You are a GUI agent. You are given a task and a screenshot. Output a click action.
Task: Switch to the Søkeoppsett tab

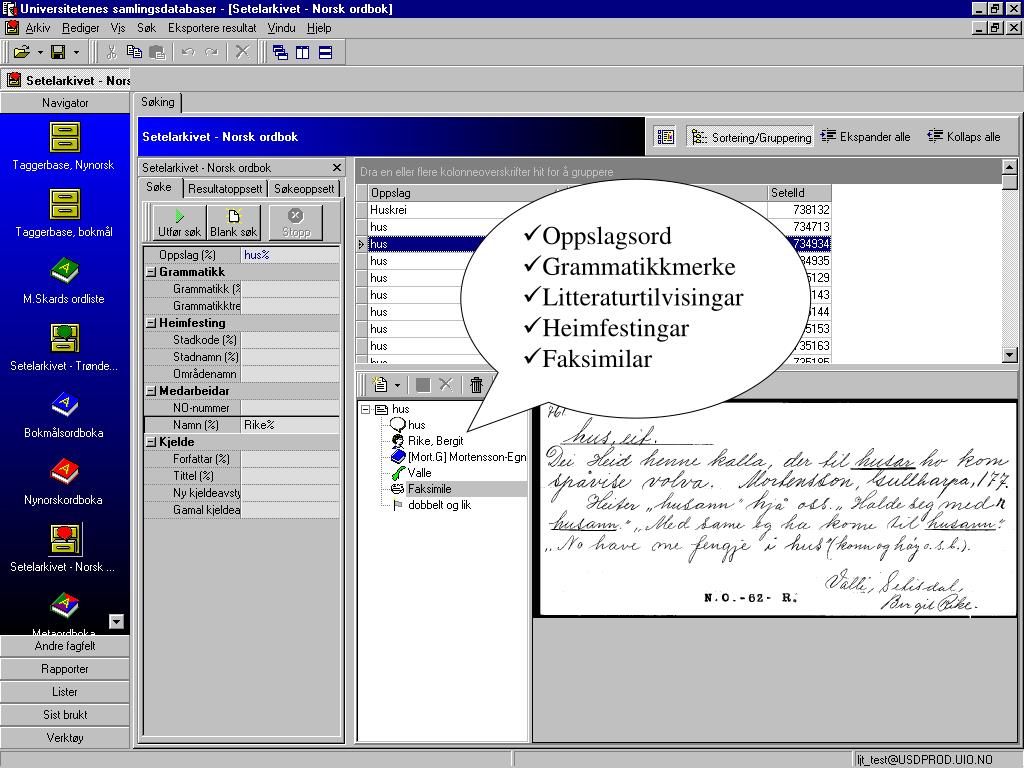(x=304, y=189)
